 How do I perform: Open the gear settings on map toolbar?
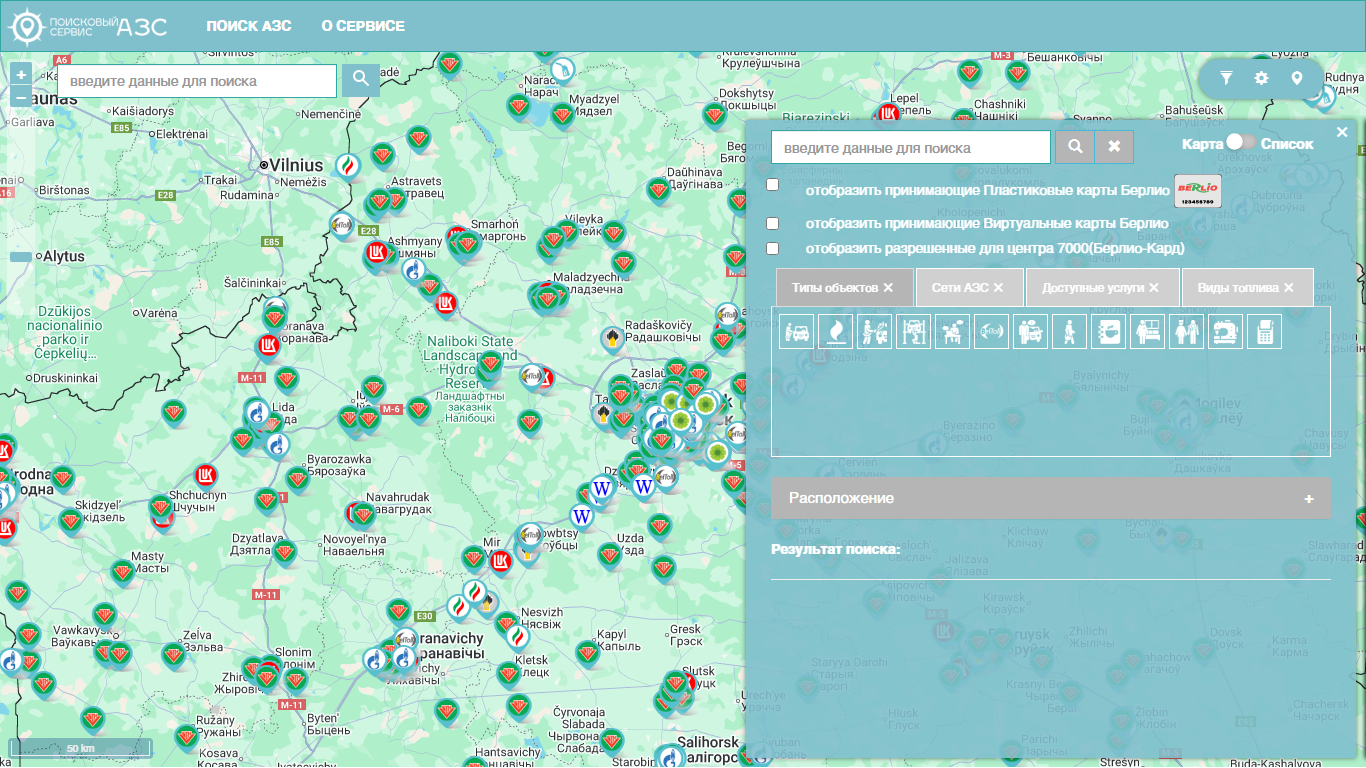coord(1261,78)
